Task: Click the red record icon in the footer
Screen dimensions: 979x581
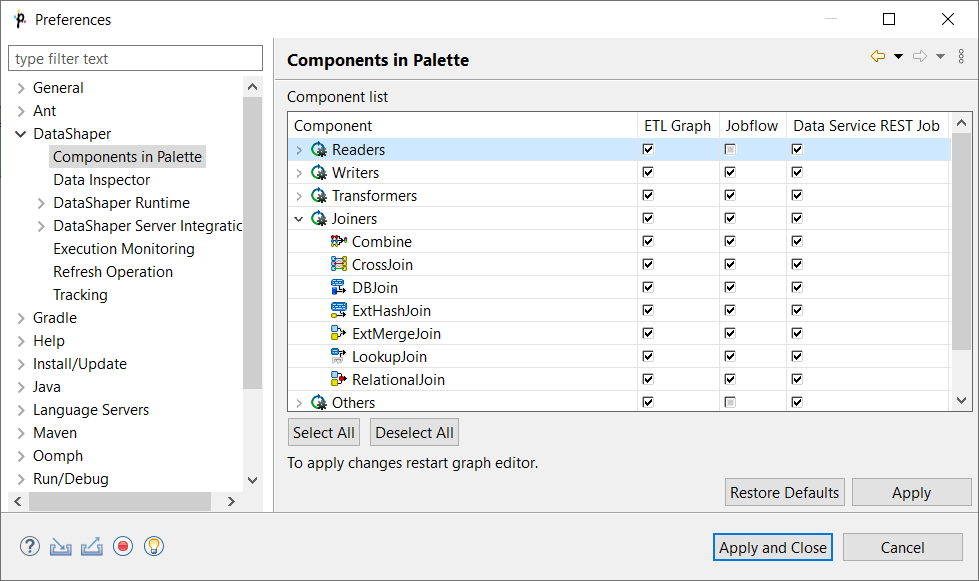Action: pos(123,546)
